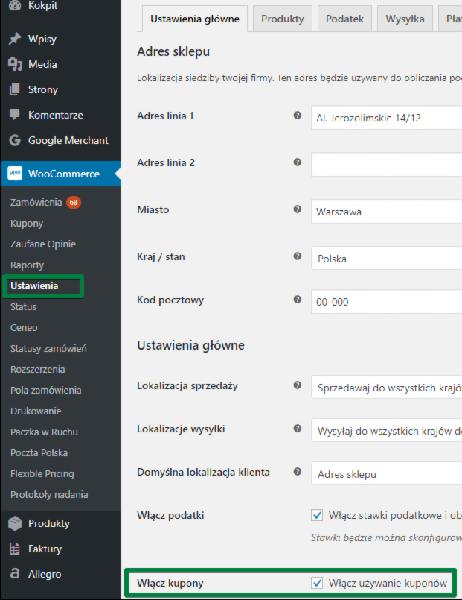Image resolution: width=462 pixels, height=600 pixels.
Task: Open the Domyślna lokalizacja klienta dropdown
Action: coord(387,473)
